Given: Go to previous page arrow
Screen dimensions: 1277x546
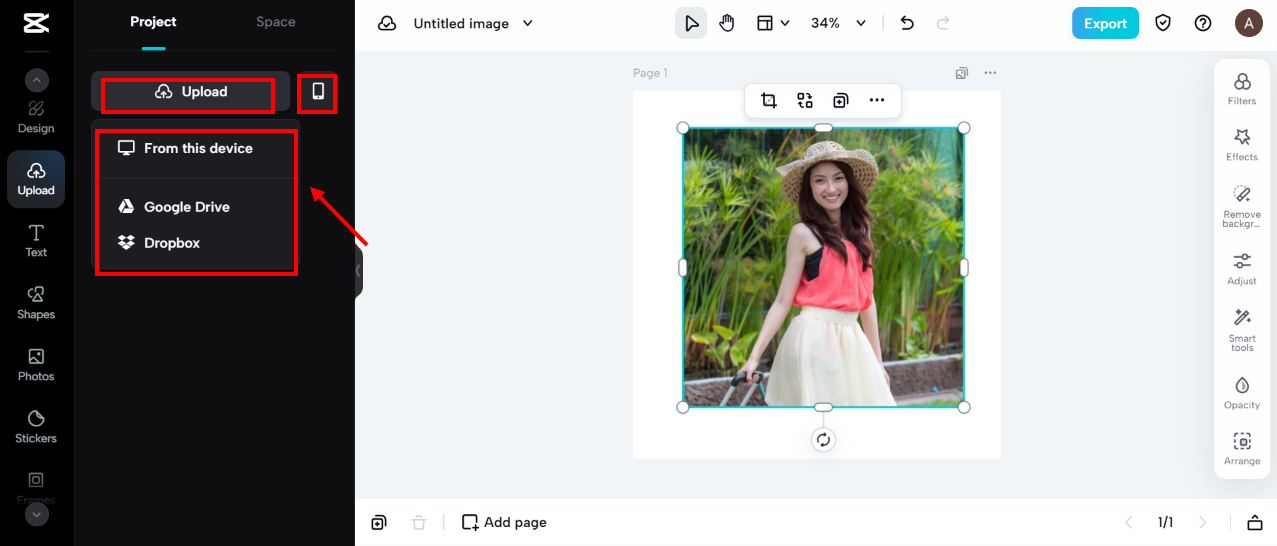Looking at the screenshot, I should point(1129,522).
